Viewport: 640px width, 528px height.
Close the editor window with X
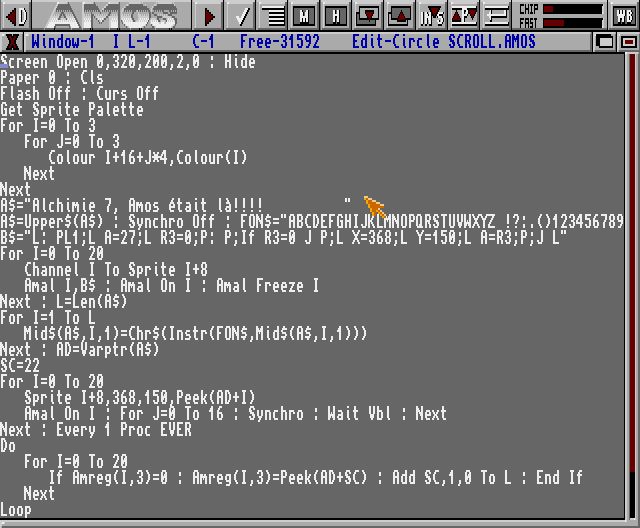(12, 42)
